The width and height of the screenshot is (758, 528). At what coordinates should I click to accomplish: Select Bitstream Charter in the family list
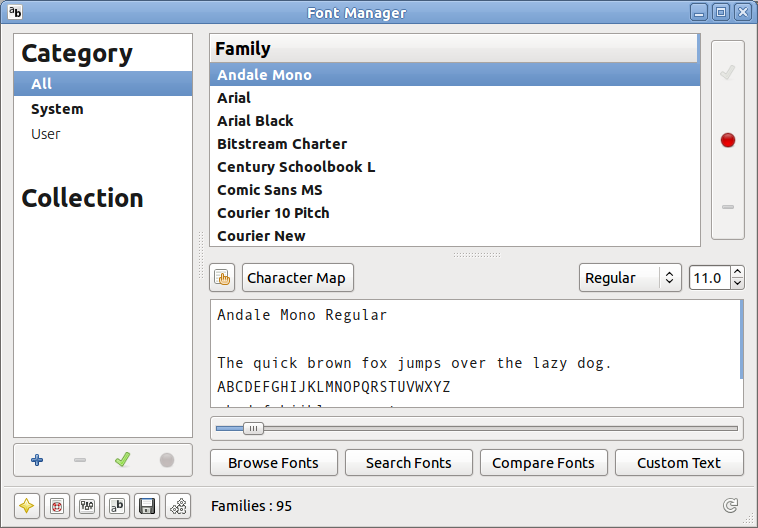coord(455,144)
